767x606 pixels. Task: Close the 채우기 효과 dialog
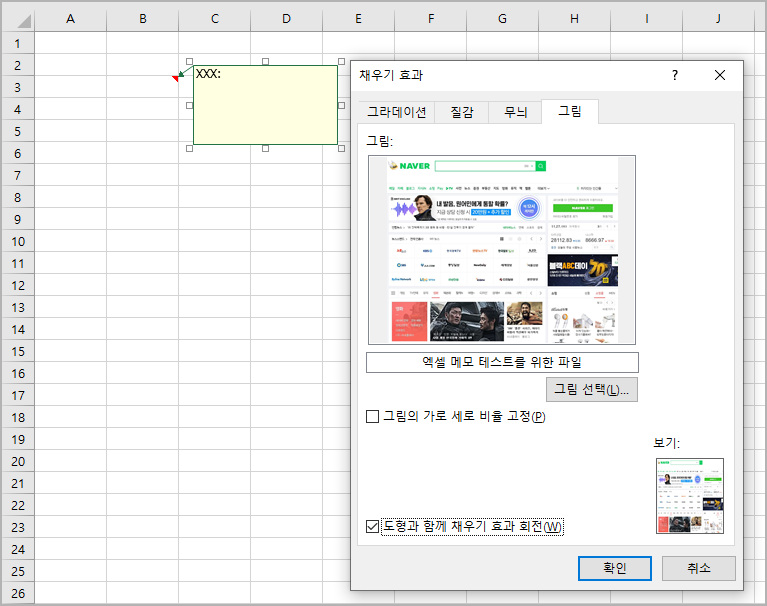[720, 75]
